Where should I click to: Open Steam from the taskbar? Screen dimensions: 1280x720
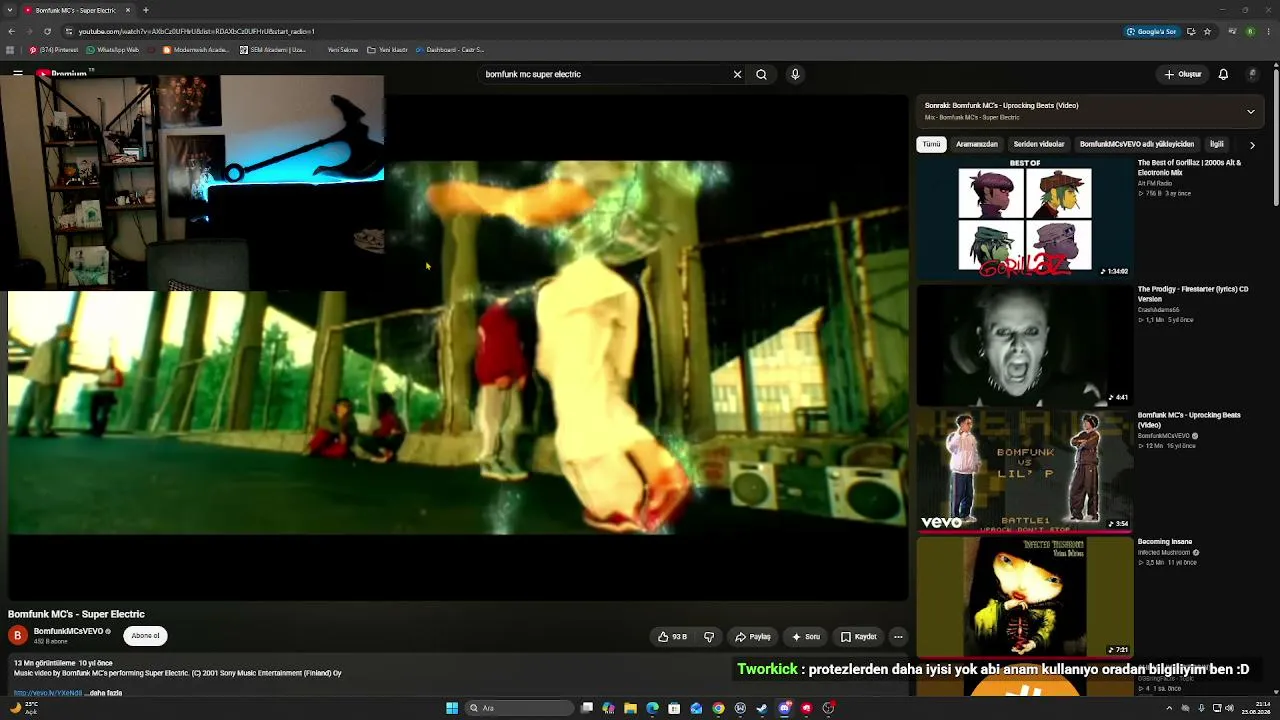click(x=762, y=708)
